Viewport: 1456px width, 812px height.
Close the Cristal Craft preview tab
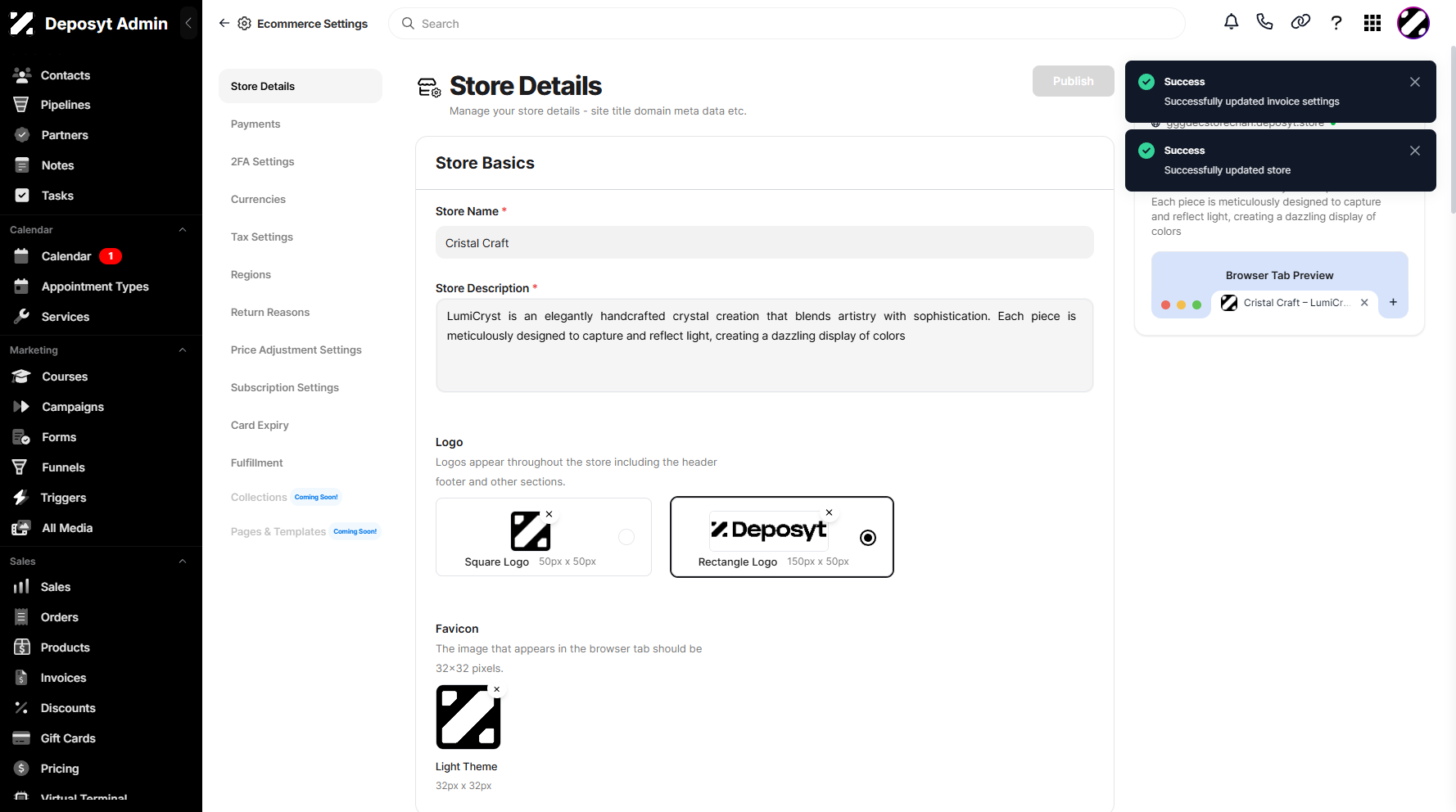1364,303
